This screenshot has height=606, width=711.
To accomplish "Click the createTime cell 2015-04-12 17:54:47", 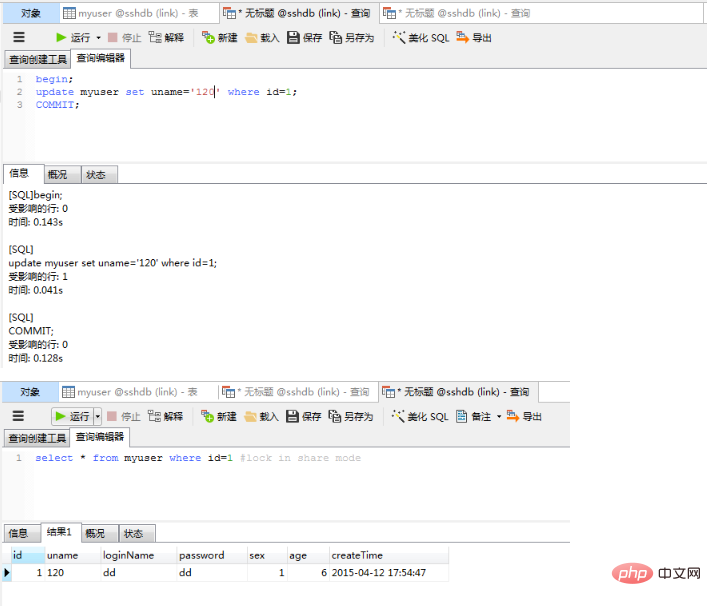I will coord(389,573).
